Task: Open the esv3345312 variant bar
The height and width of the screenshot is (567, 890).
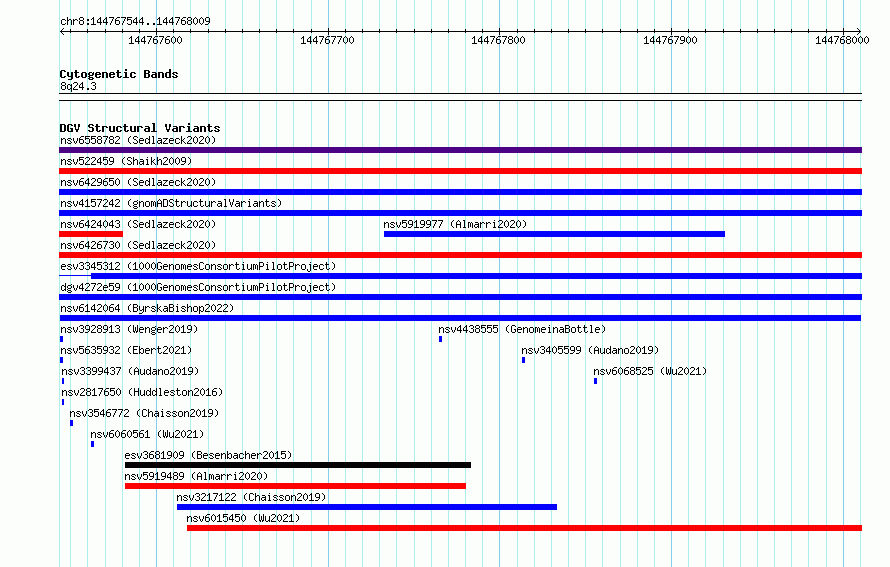Action: click(460, 276)
